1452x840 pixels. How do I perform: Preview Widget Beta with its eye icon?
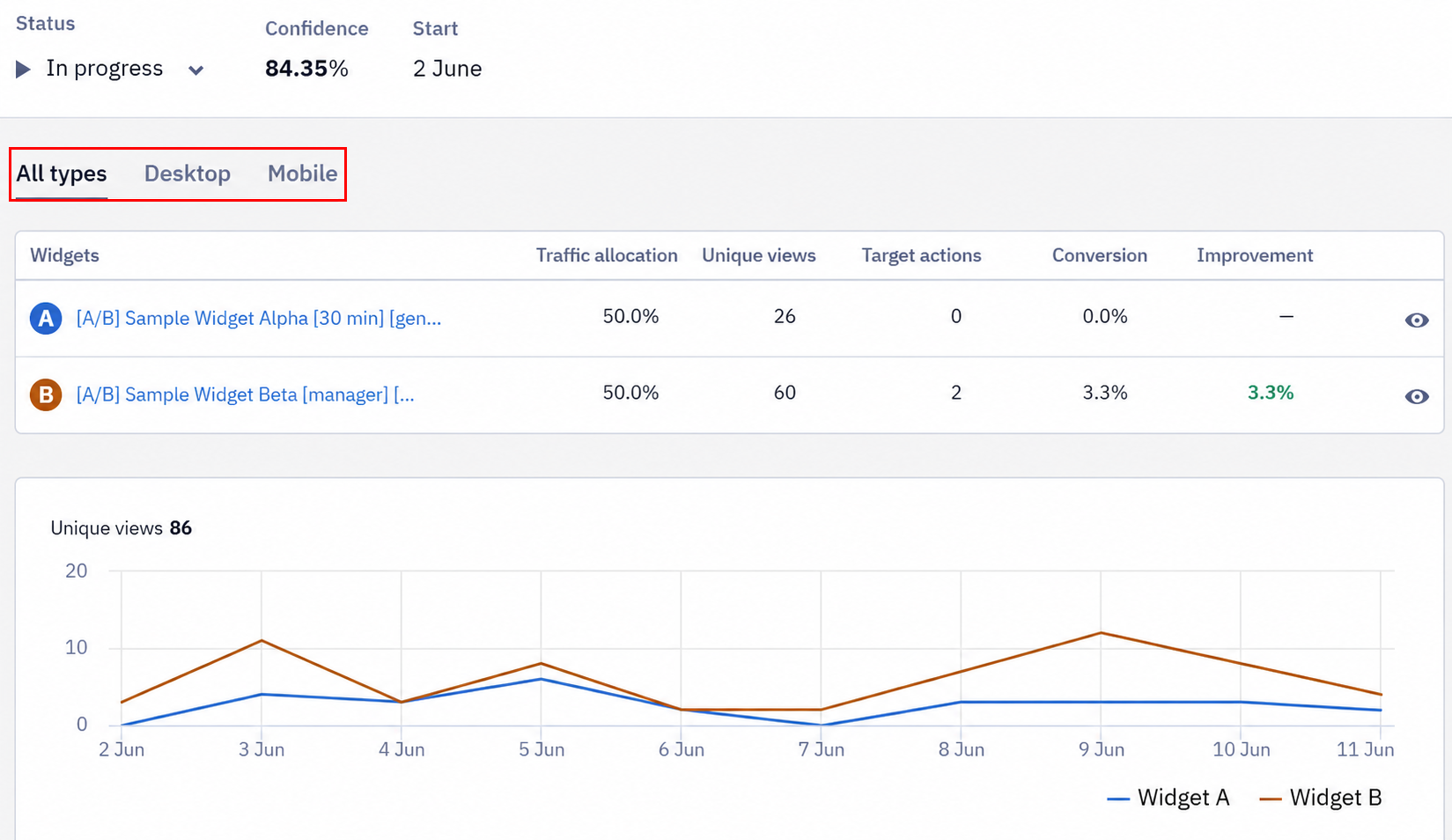1417,396
